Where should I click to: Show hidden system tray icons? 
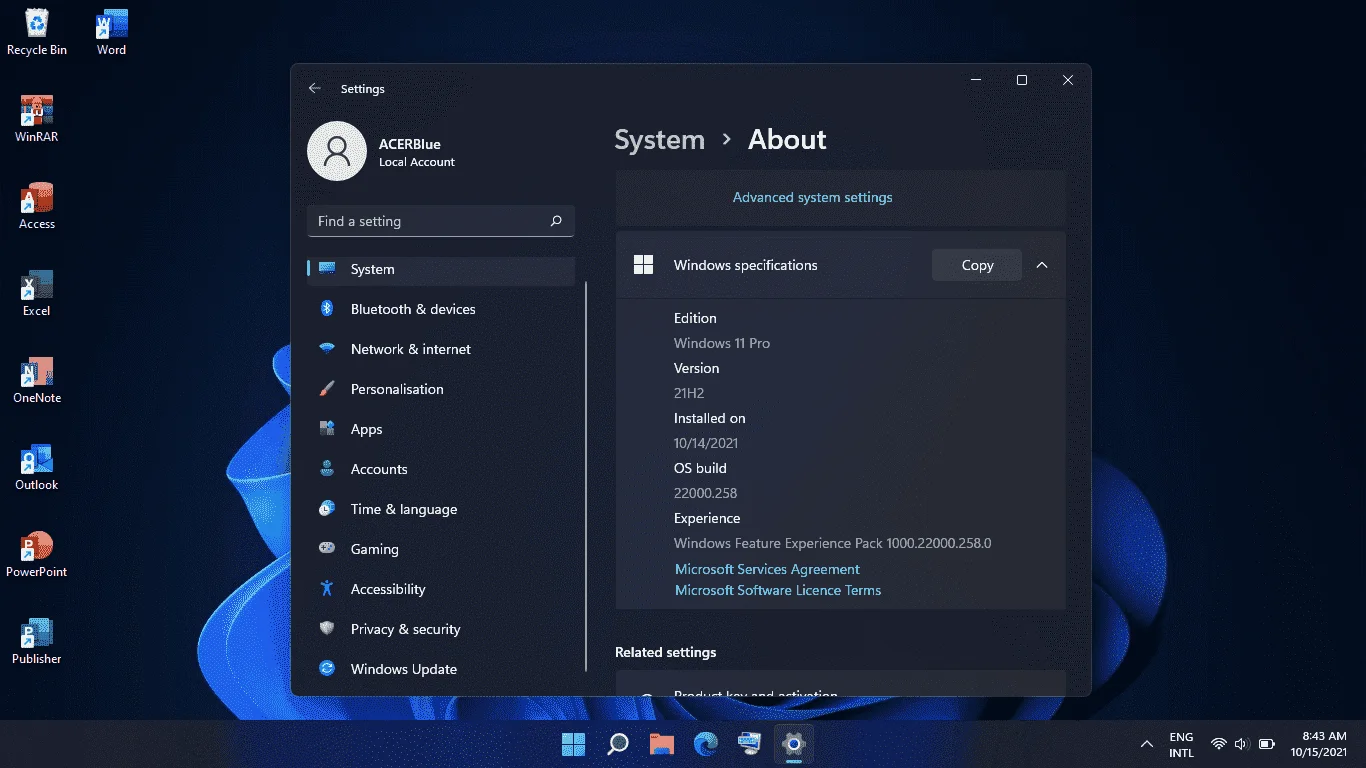pos(1147,744)
